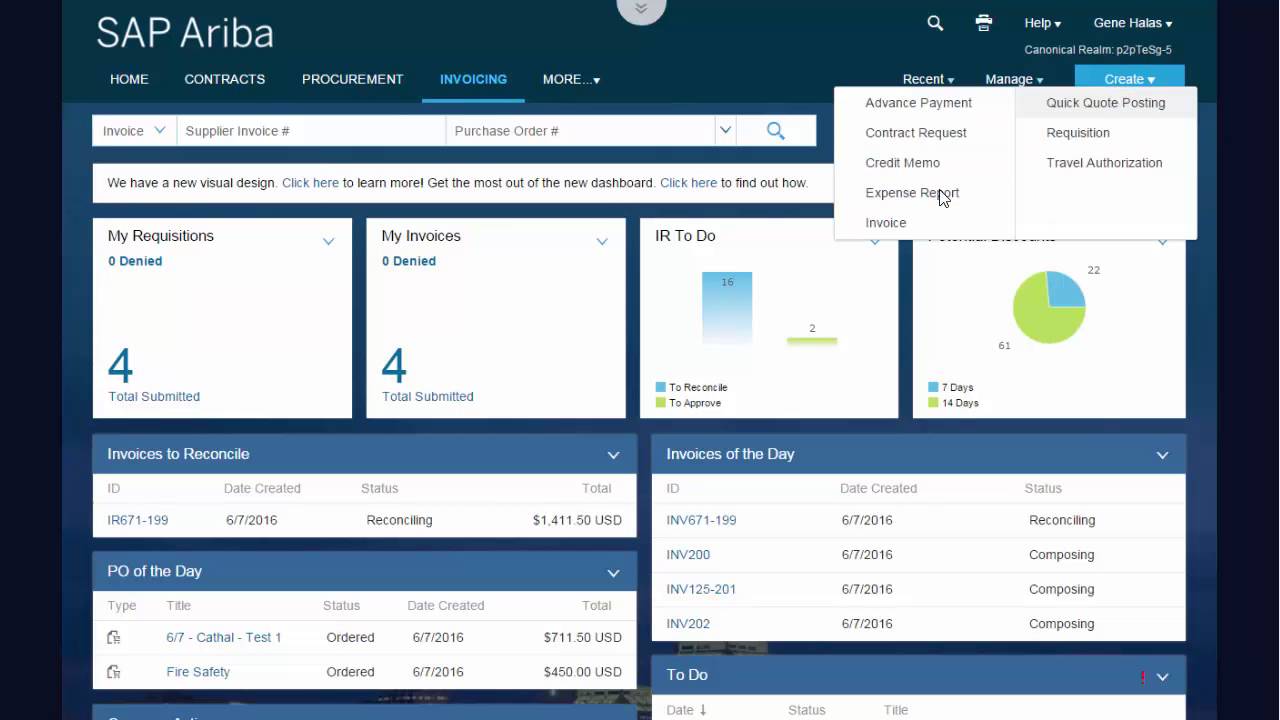
Task: Collapse the Invoices of the Day panel
Action: [1162, 455]
